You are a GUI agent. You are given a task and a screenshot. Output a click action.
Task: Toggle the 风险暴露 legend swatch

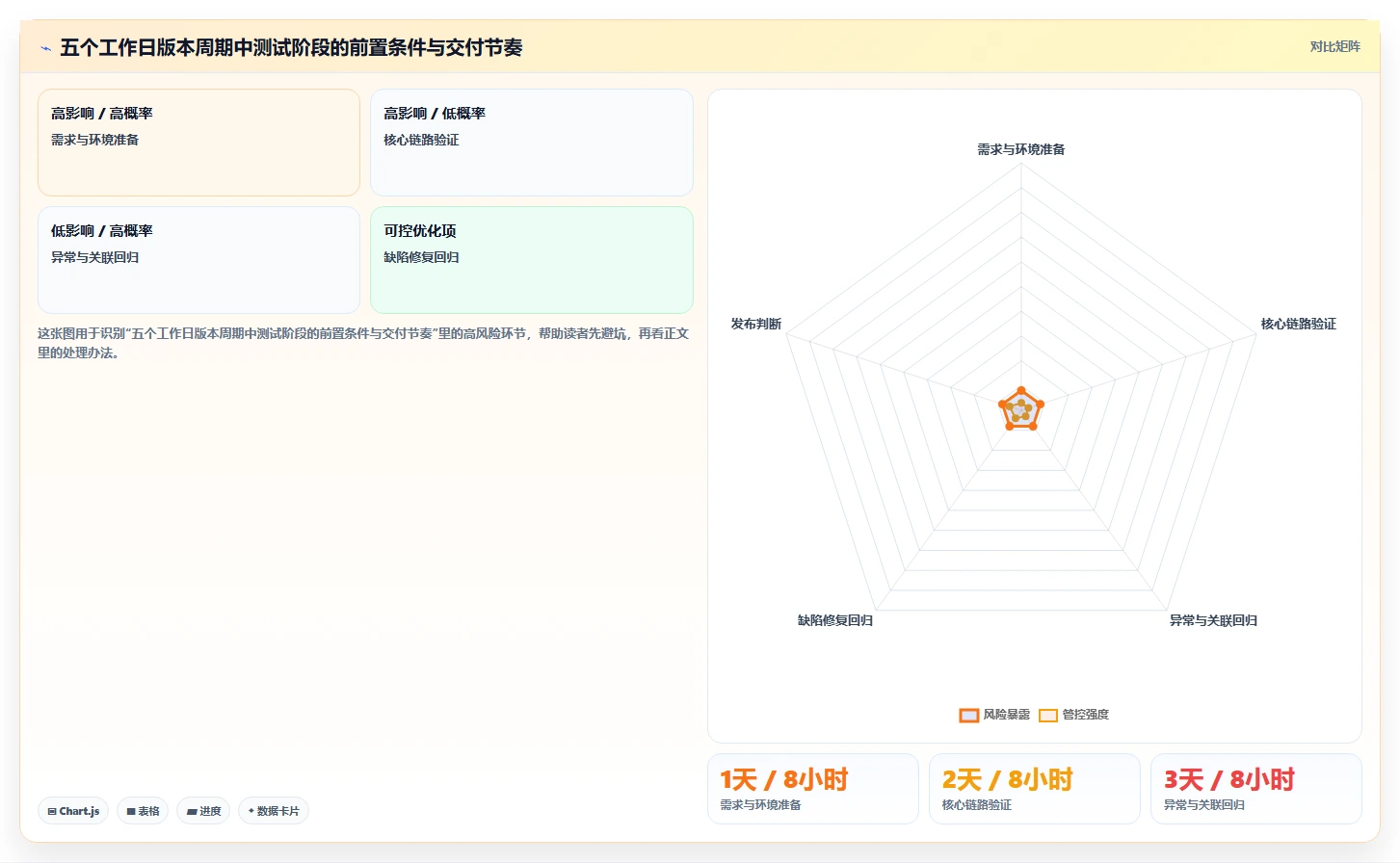pyautogui.click(x=968, y=715)
